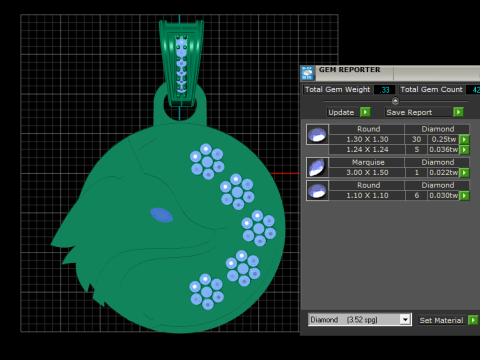Click the 0.036tw weight cell
Viewport: 480px width, 360px height.
[444, 150]
